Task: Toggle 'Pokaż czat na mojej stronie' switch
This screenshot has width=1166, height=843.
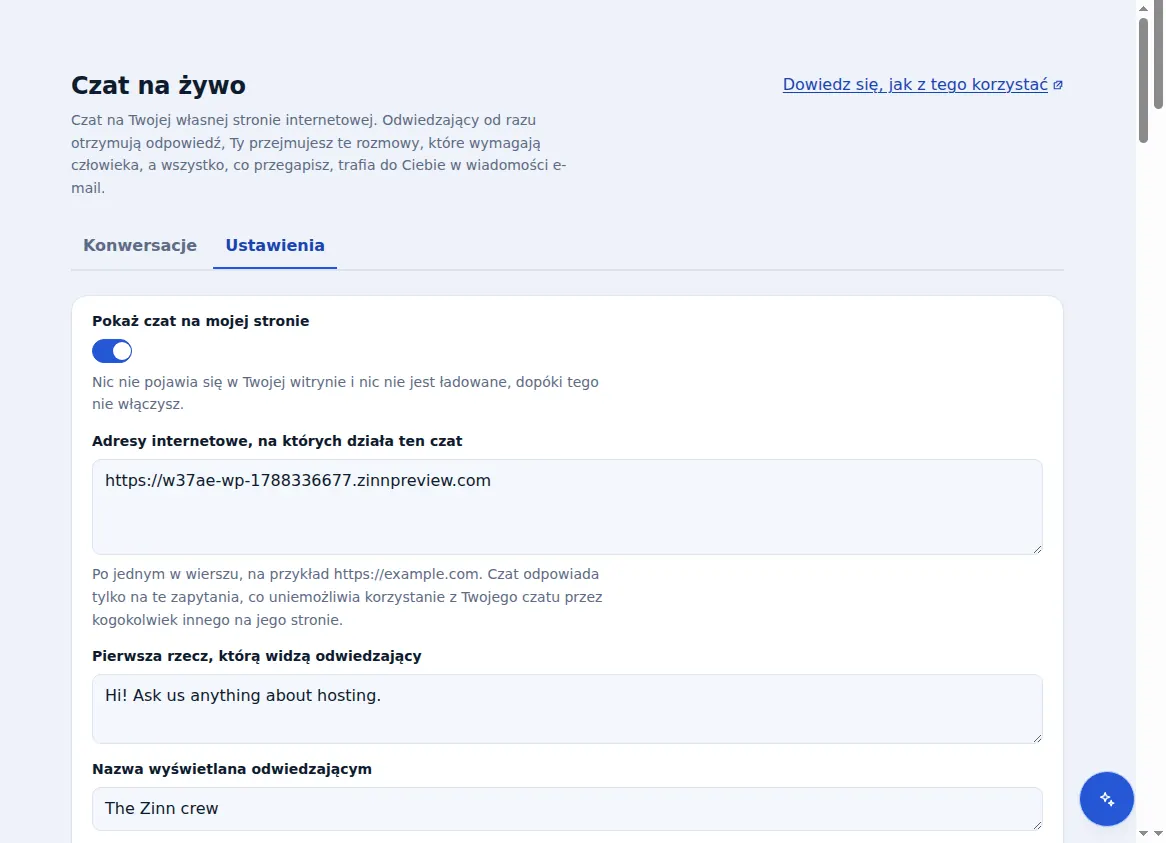Action: [x=112, y=351]
